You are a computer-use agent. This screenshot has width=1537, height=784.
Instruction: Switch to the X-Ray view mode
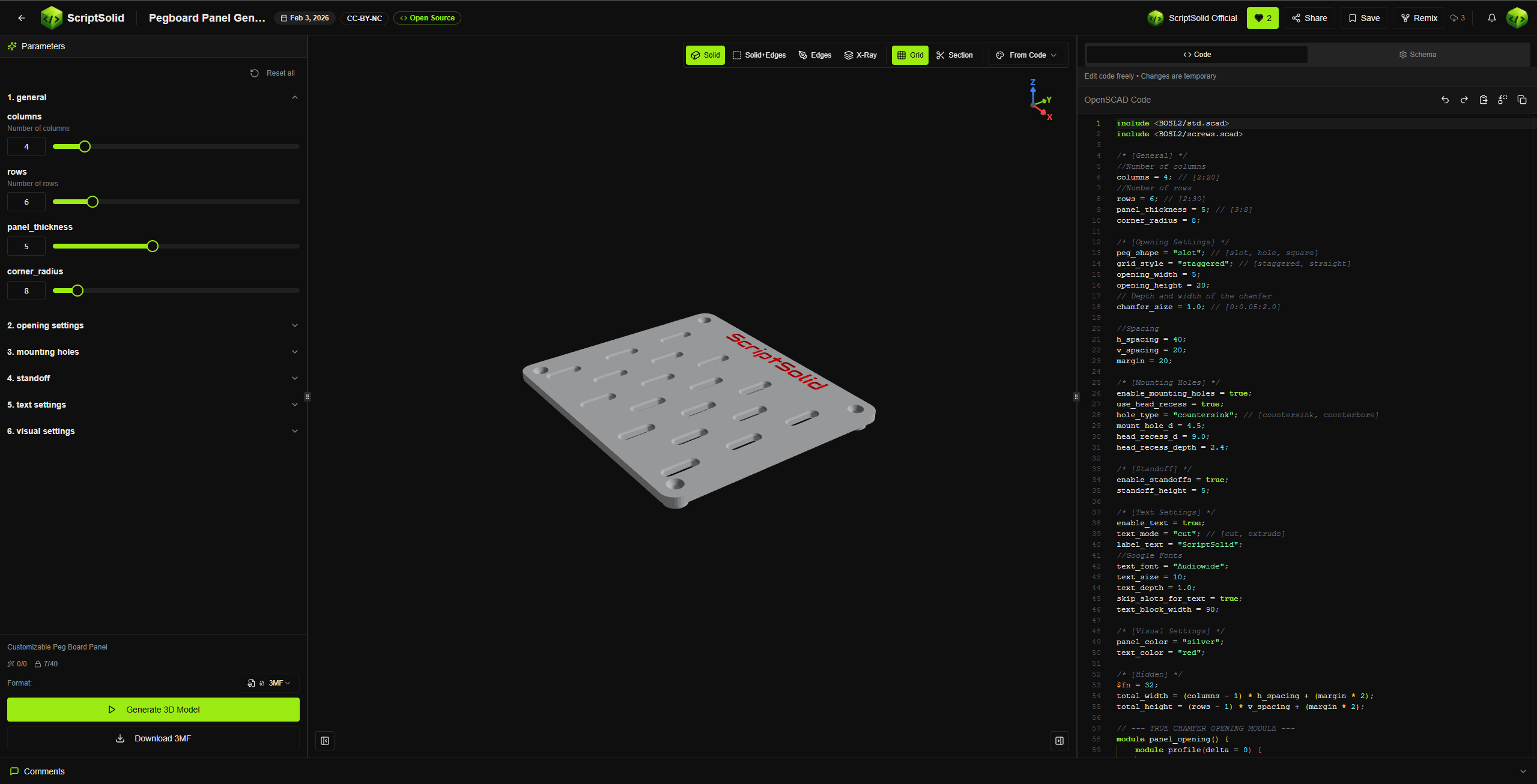tap(861, 55)
